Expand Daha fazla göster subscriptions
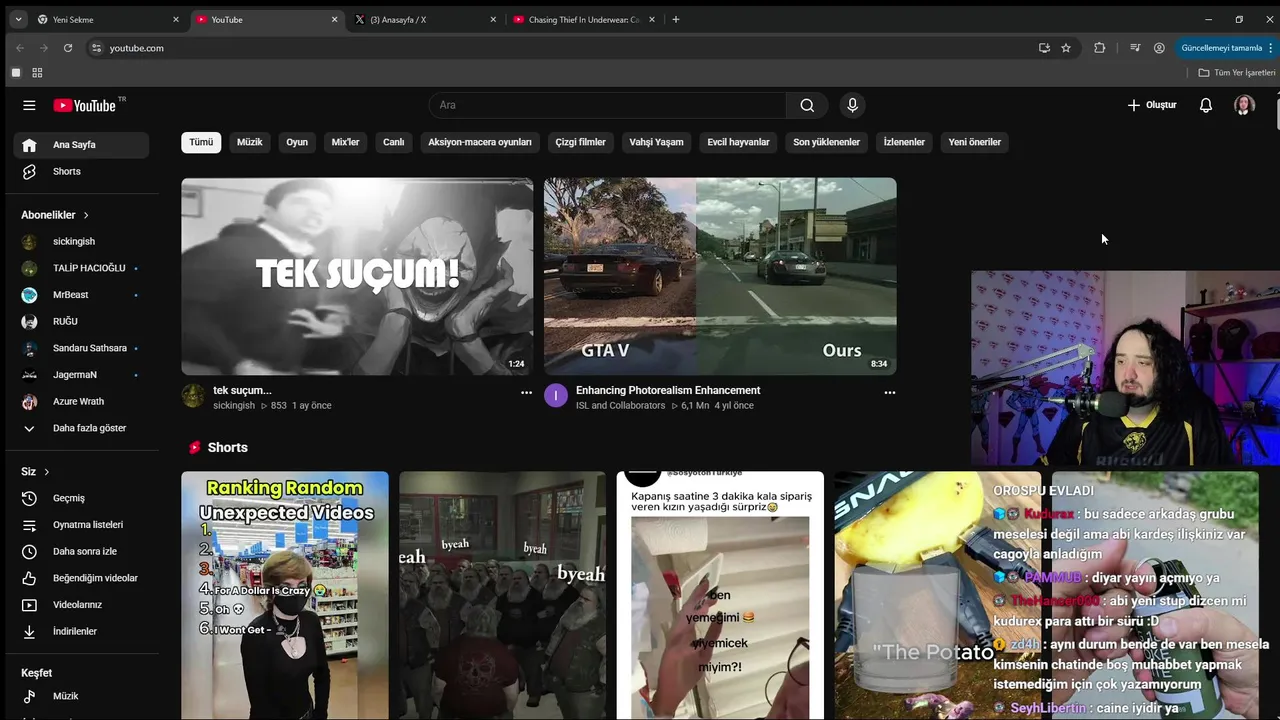 tap(81, 428)
